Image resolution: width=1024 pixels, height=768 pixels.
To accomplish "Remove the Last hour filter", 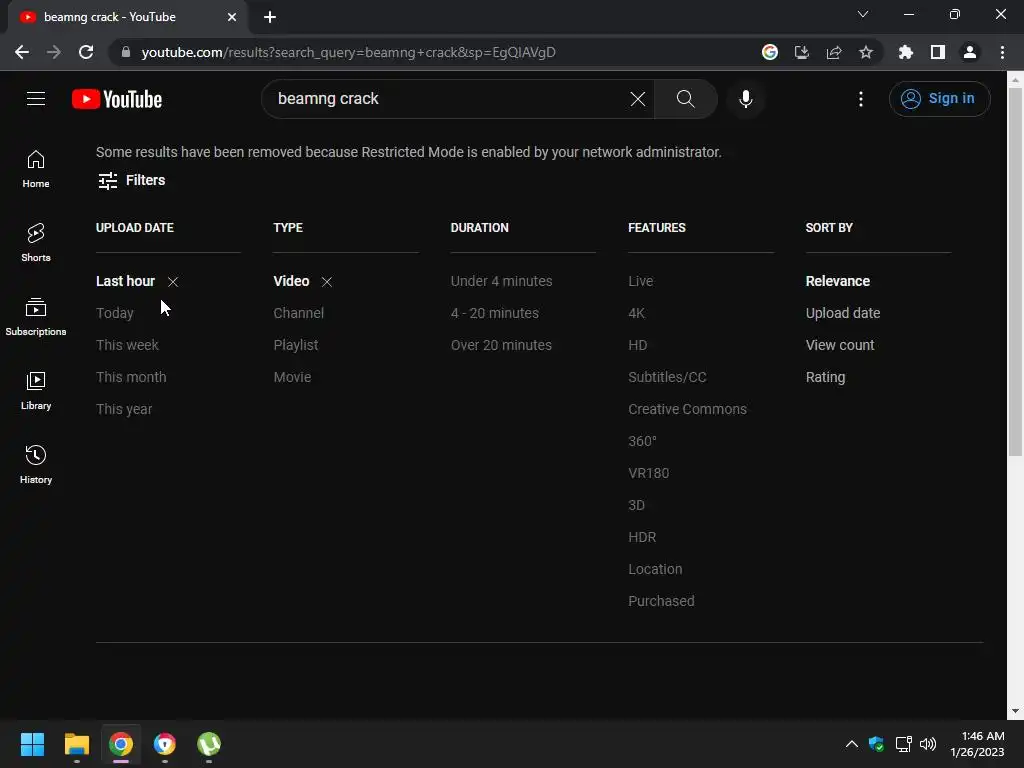I will [x=172, y=281].
